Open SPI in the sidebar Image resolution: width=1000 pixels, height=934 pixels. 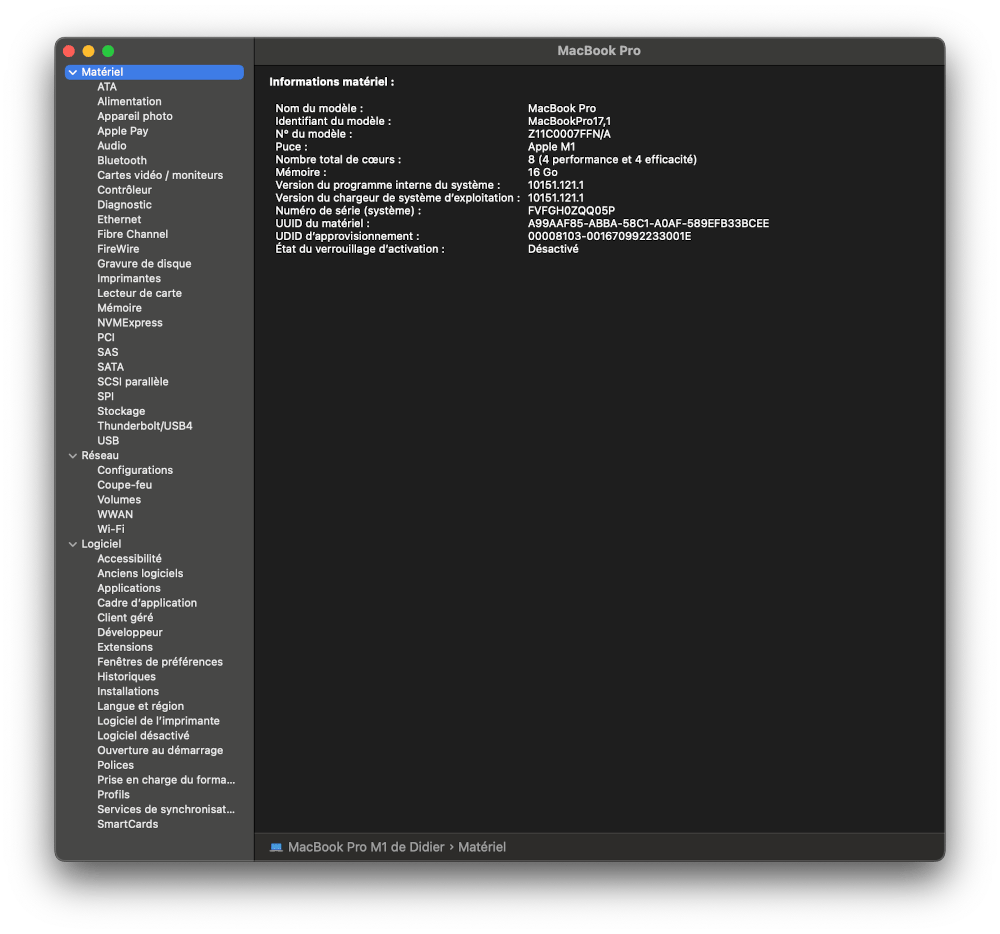105,397
